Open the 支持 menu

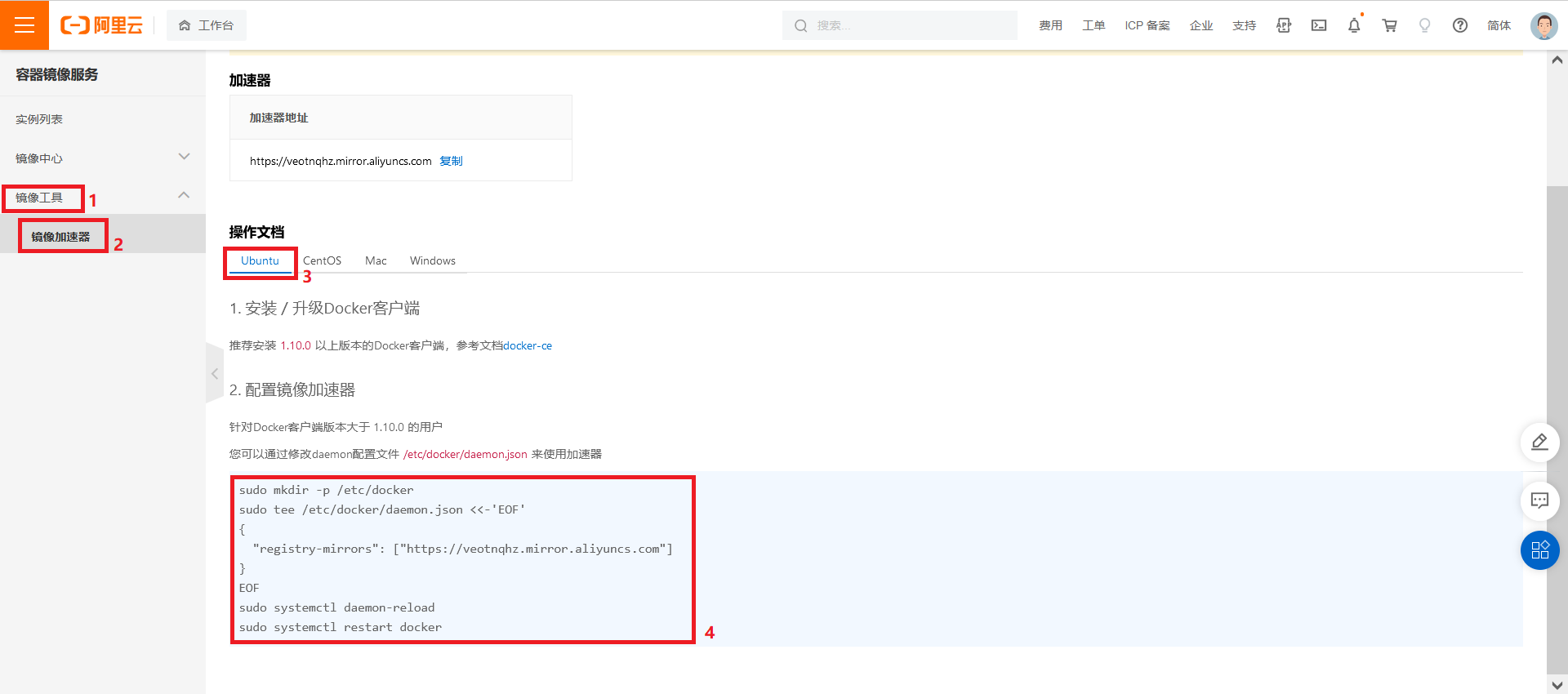(1245, 25)
